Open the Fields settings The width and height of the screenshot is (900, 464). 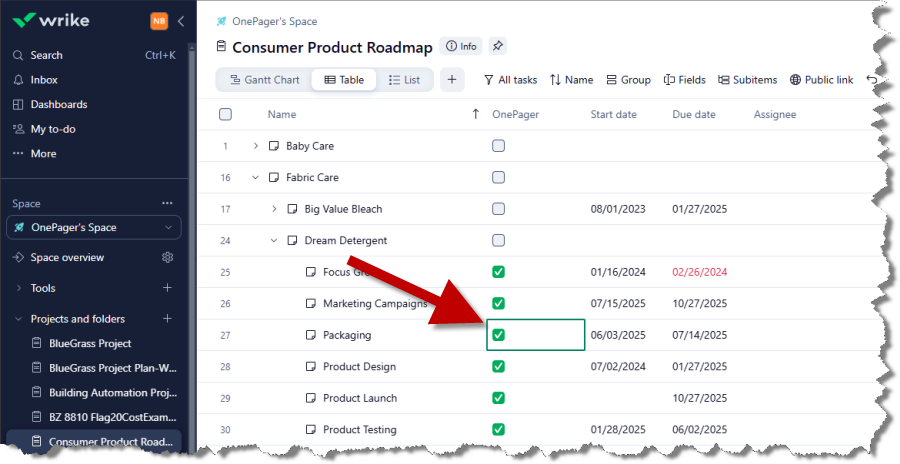[x=684, y=80]
